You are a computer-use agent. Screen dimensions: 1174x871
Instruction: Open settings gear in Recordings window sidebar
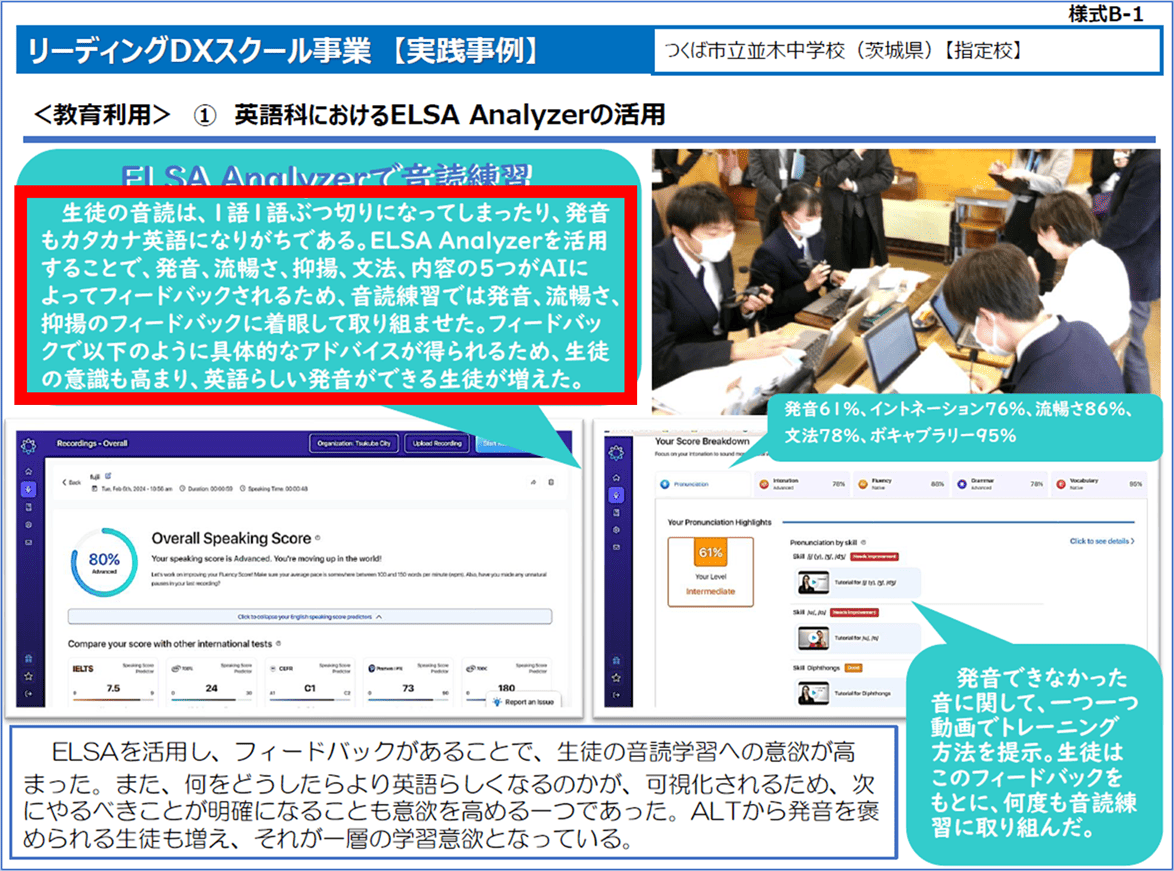(x=28, y=525)
